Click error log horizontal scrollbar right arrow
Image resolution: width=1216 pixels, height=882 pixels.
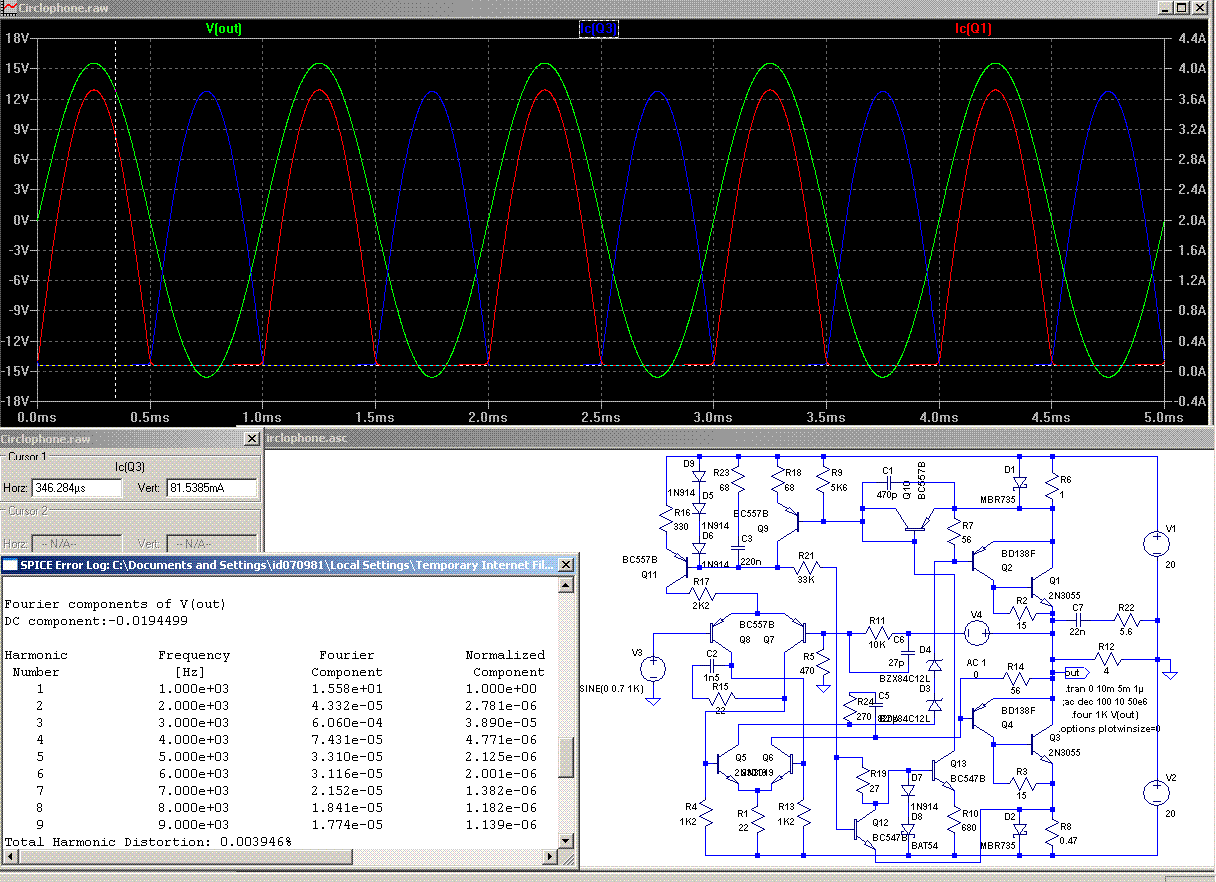(x=551, y=857)
